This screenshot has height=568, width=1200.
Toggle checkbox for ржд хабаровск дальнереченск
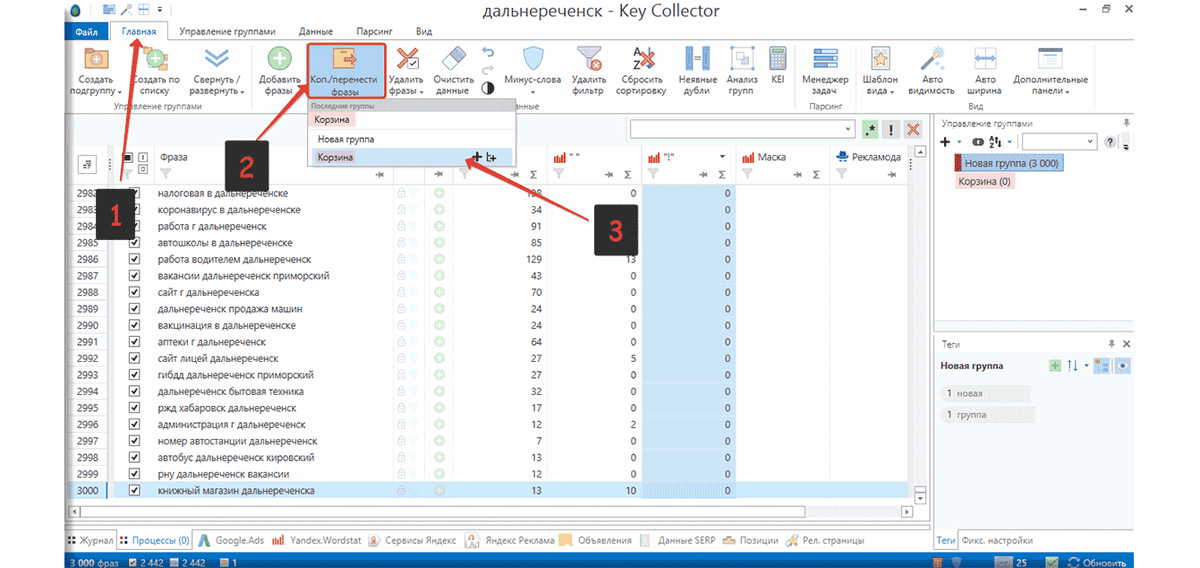tap(134, 408)
